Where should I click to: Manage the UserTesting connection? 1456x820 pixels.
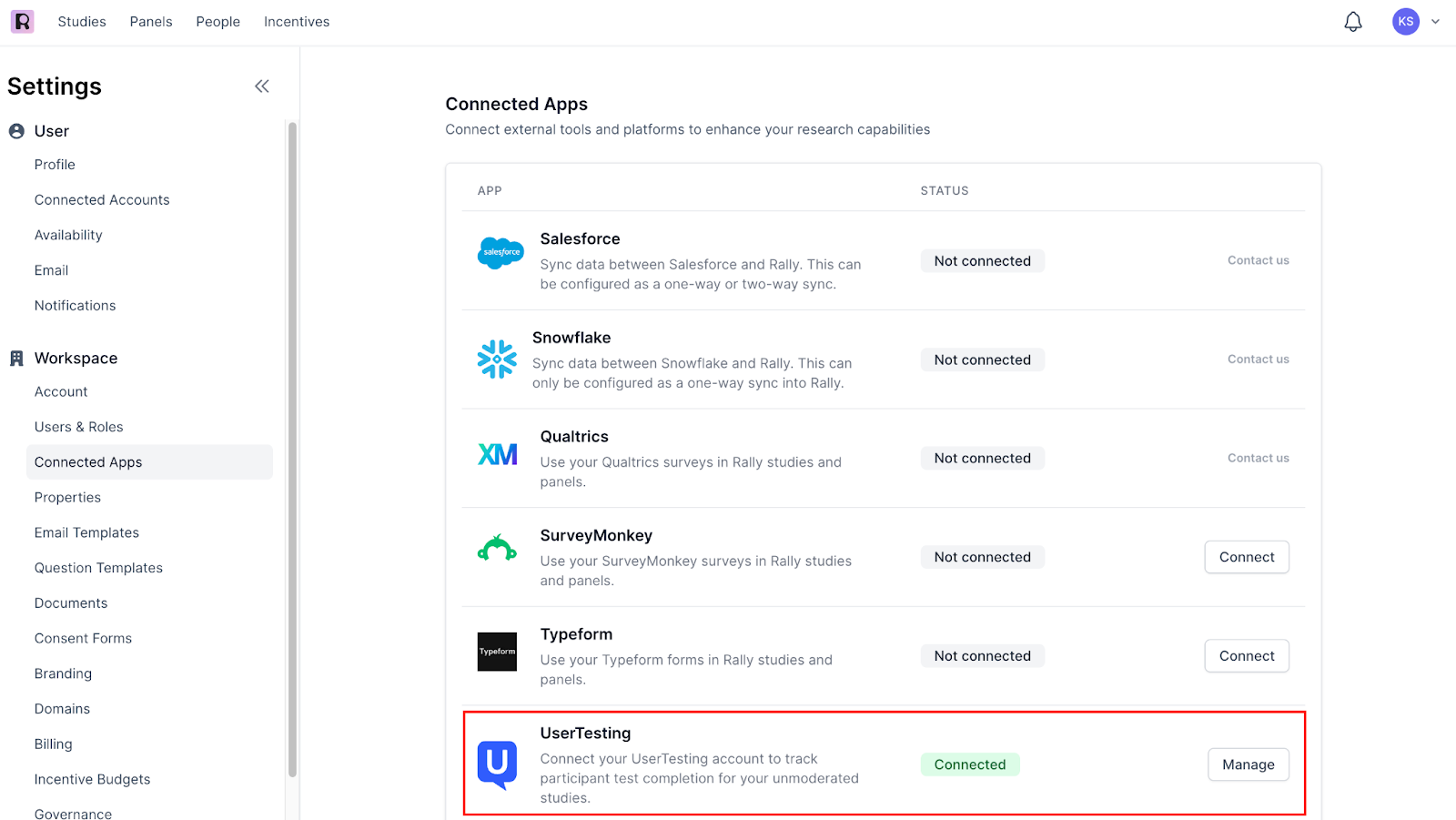click(1248, 764)
